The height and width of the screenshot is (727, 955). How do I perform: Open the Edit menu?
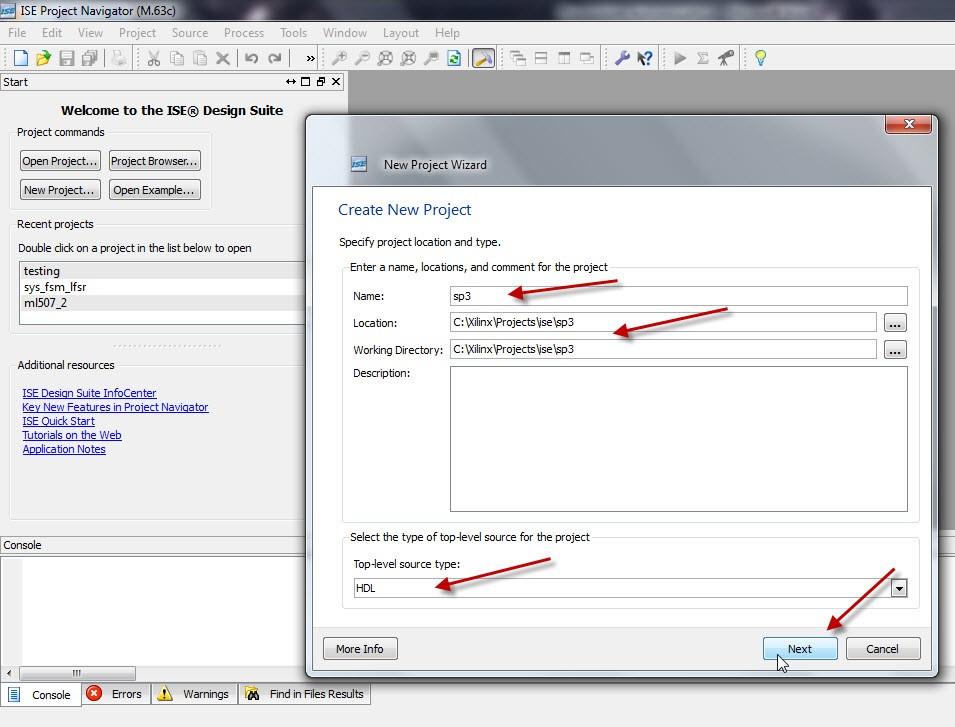click(52, 33)
